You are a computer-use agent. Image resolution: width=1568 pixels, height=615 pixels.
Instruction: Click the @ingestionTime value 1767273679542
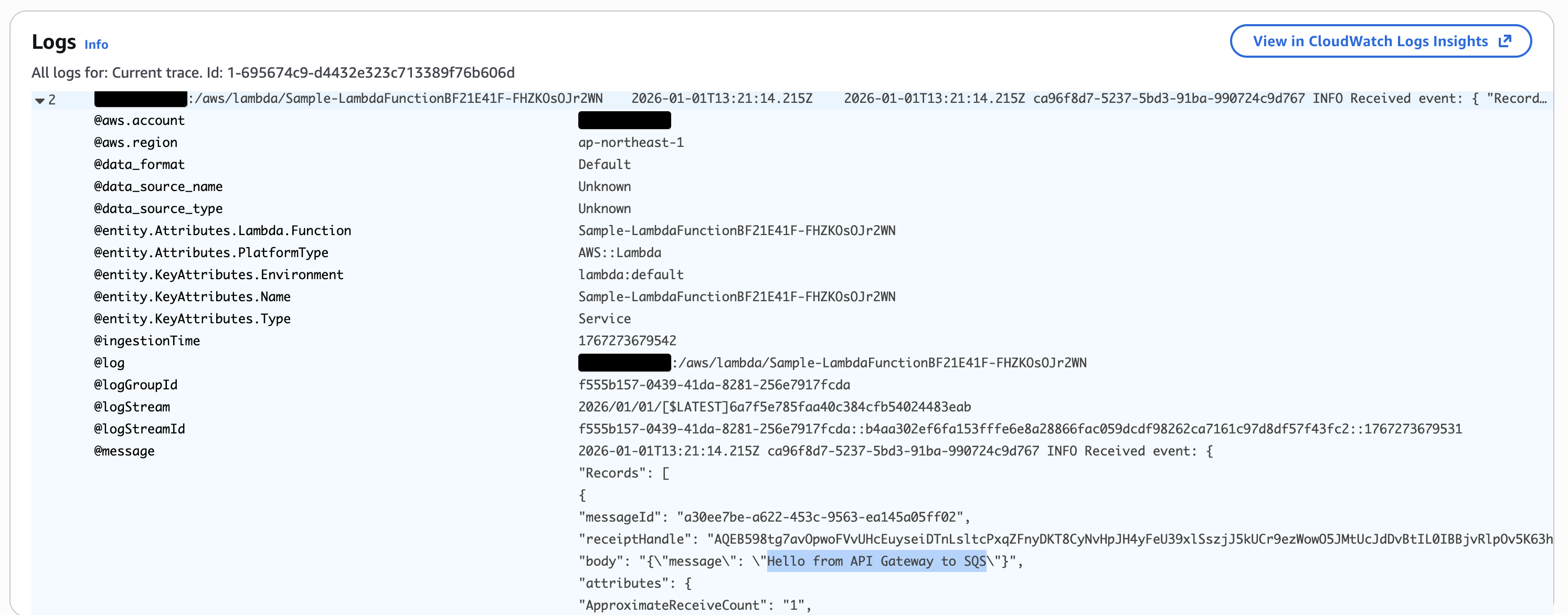click(627, 341)
